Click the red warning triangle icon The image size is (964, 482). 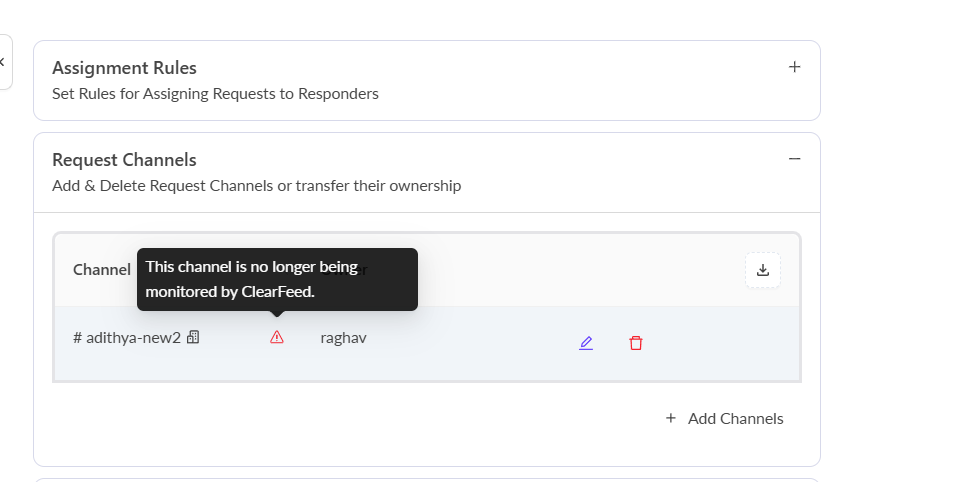[x=277, y=338]
